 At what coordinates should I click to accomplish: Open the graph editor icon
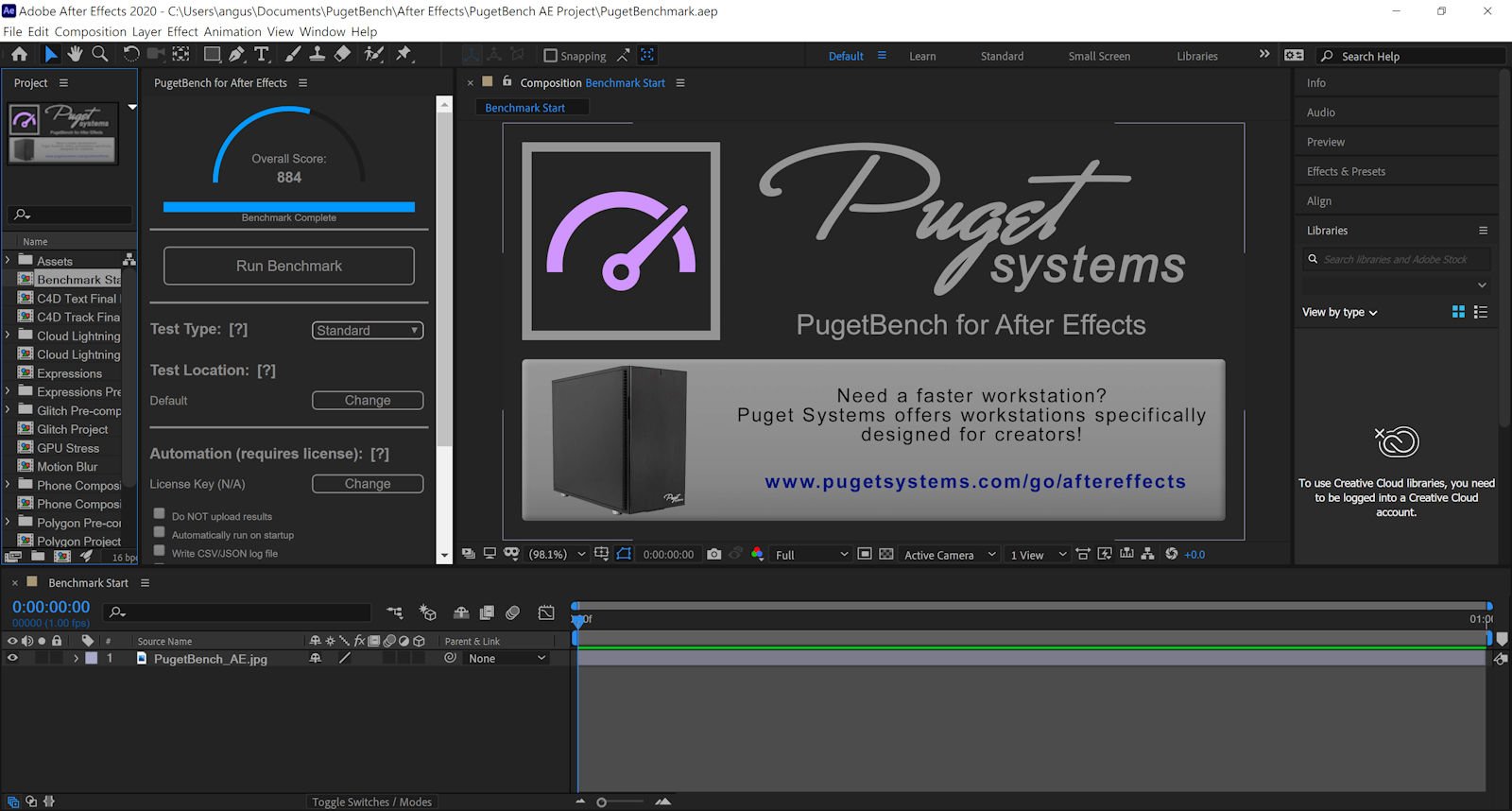[546, 613]
